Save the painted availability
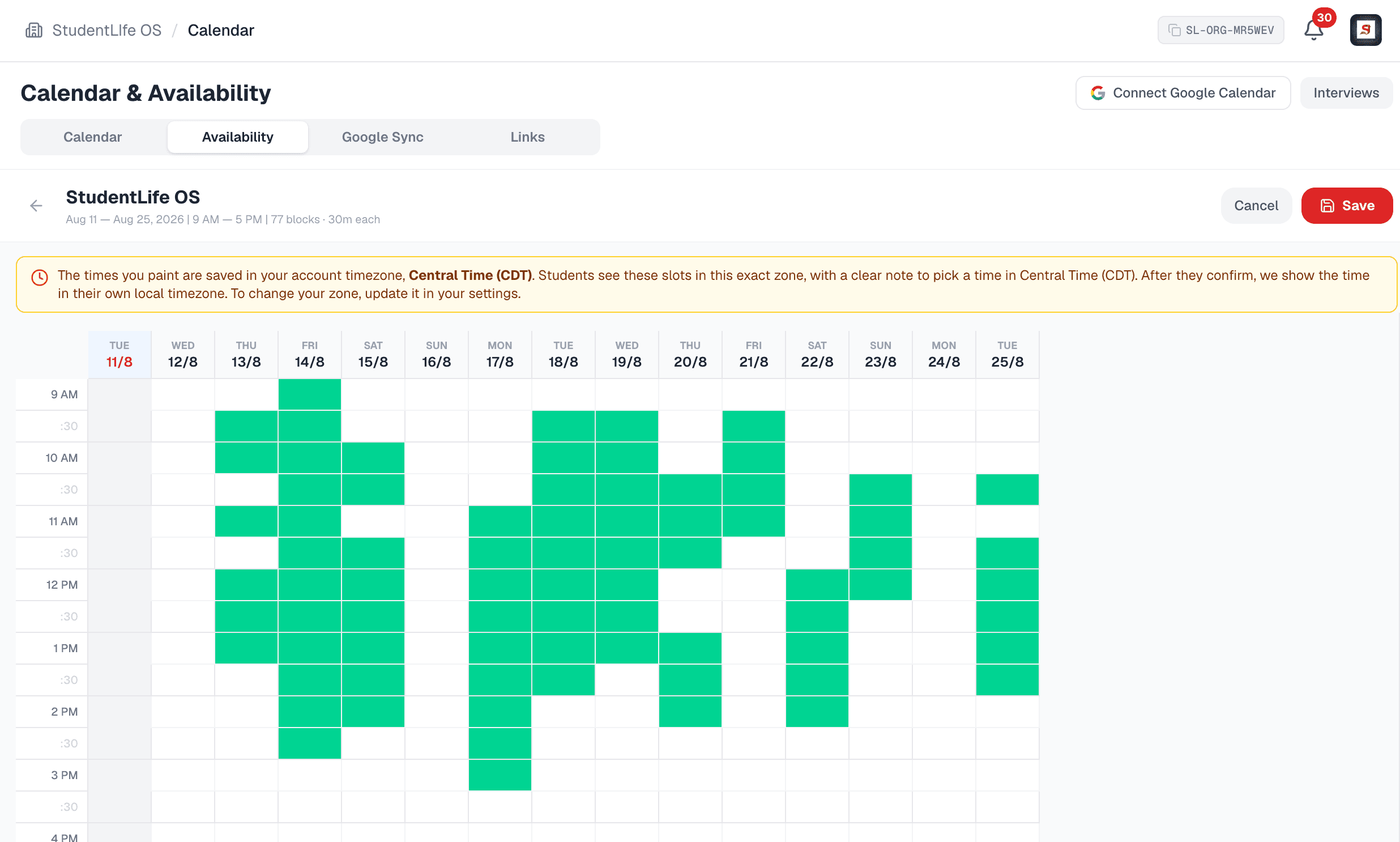The width and height of the screenshot is (1400, 842). 1347,205
